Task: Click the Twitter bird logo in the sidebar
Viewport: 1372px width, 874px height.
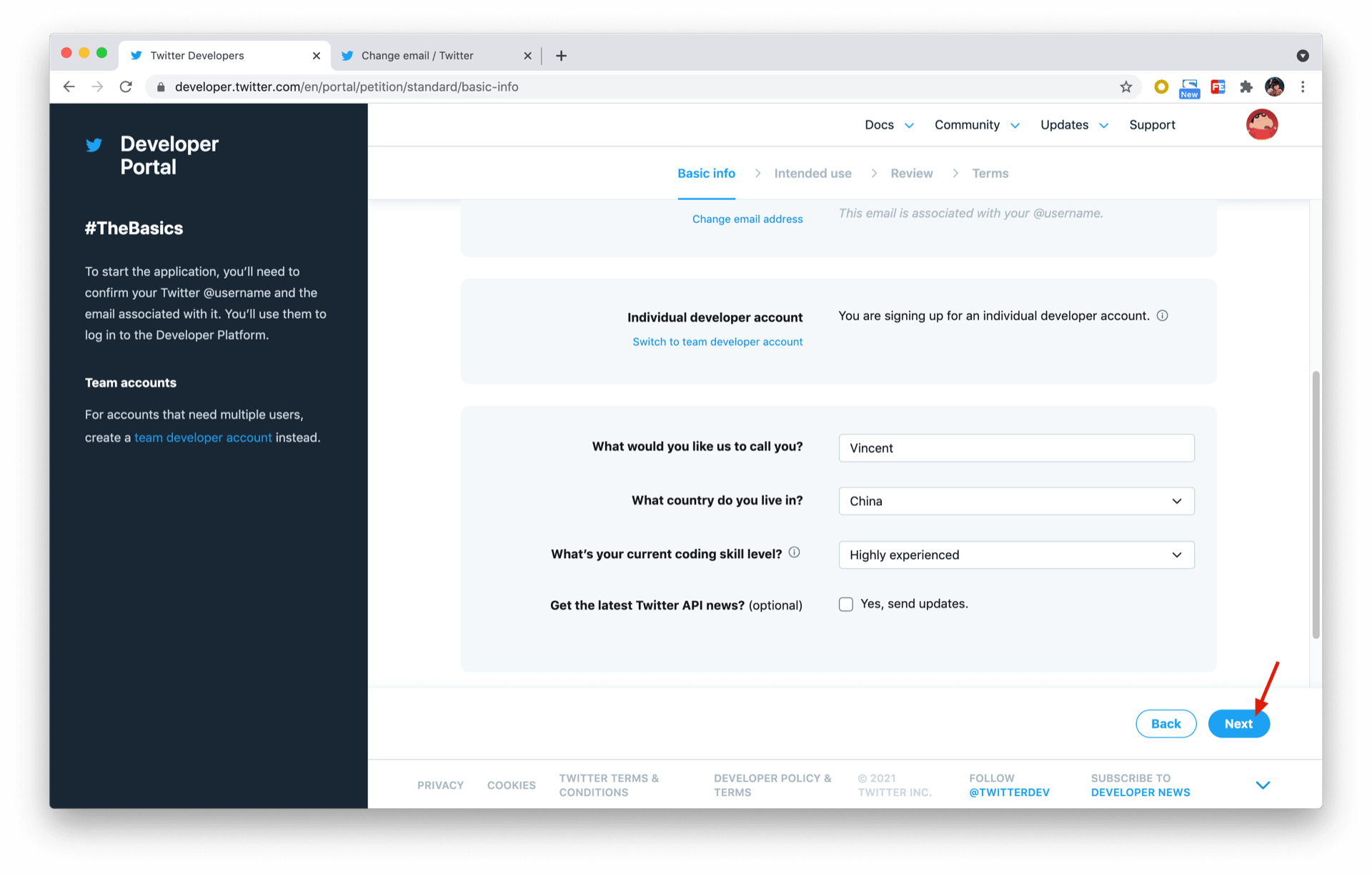Action: coord(94,145)
